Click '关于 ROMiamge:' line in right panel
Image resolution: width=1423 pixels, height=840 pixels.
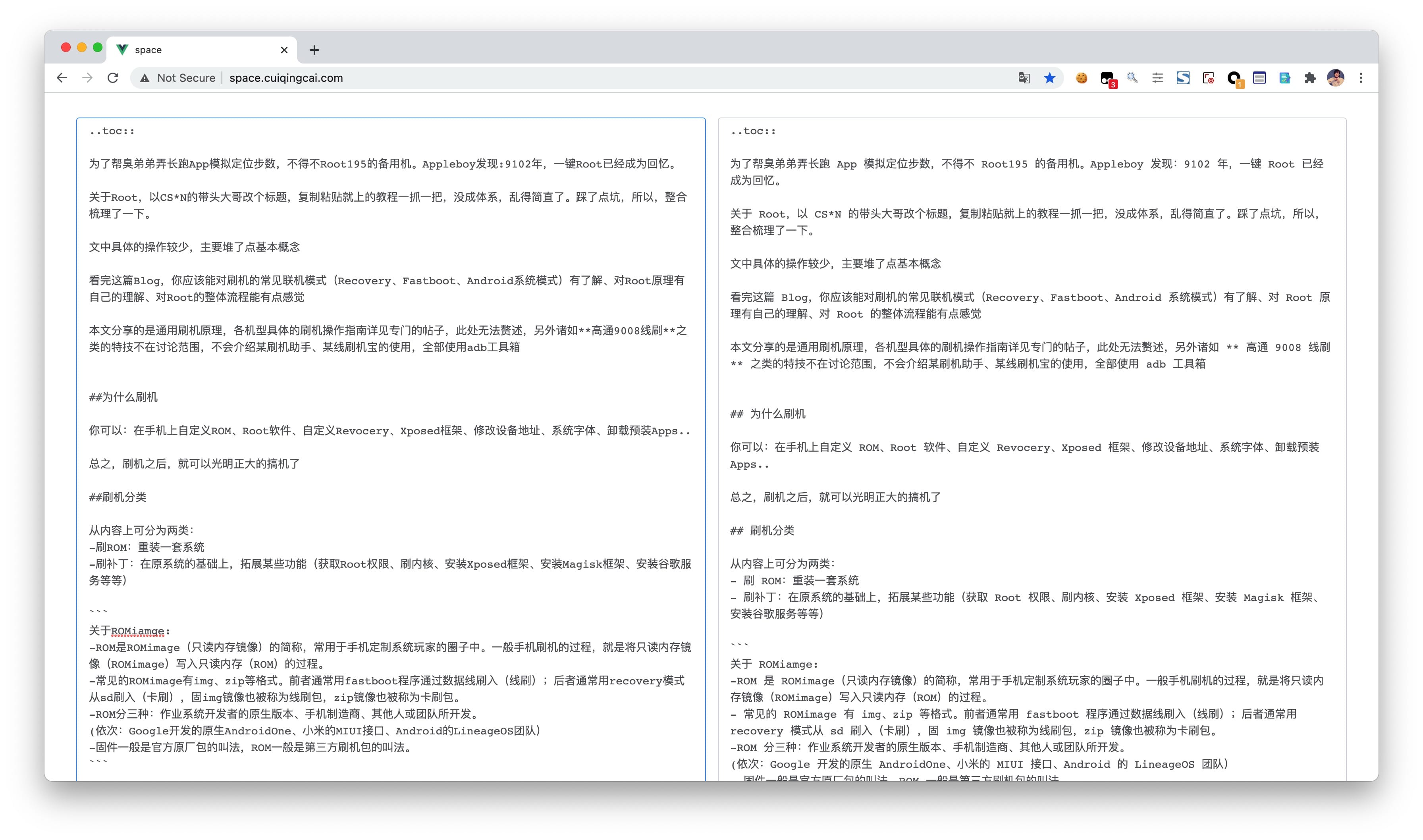pos(774,664)
